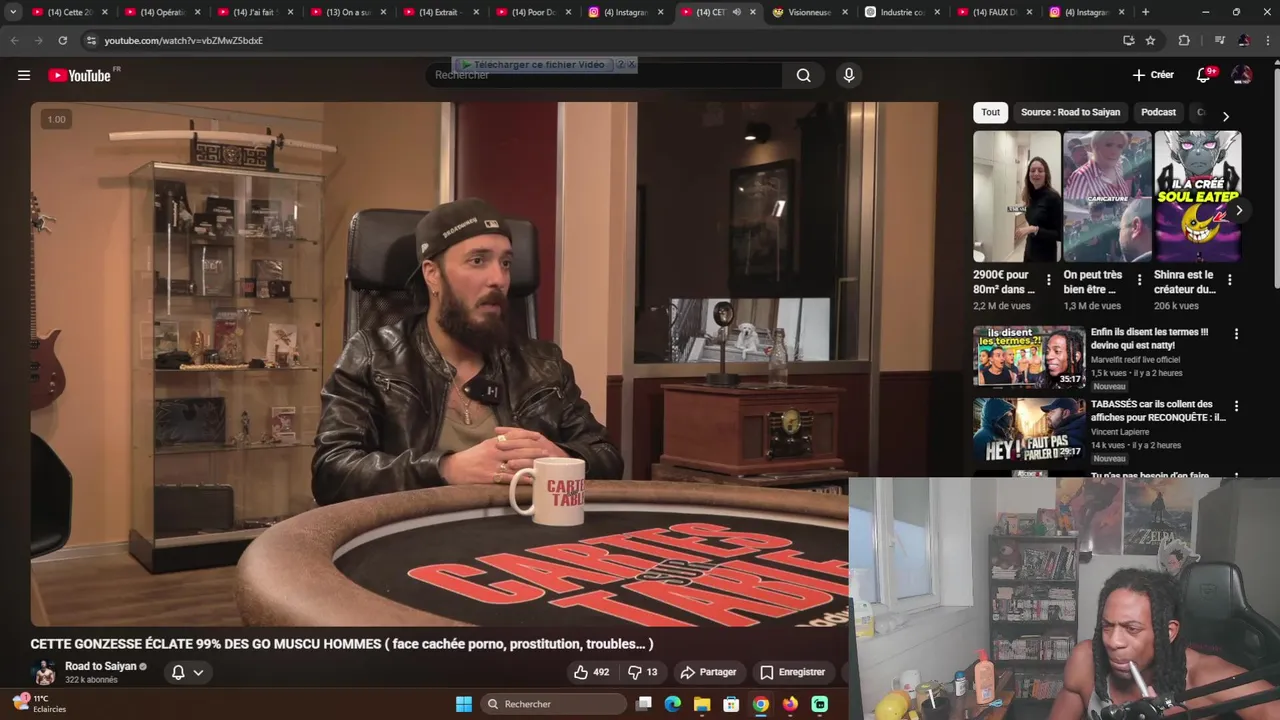1280x720 pixels.
Task: Open options for 'Enfin ils disent les termes' video
Action: click(1236, 334)
